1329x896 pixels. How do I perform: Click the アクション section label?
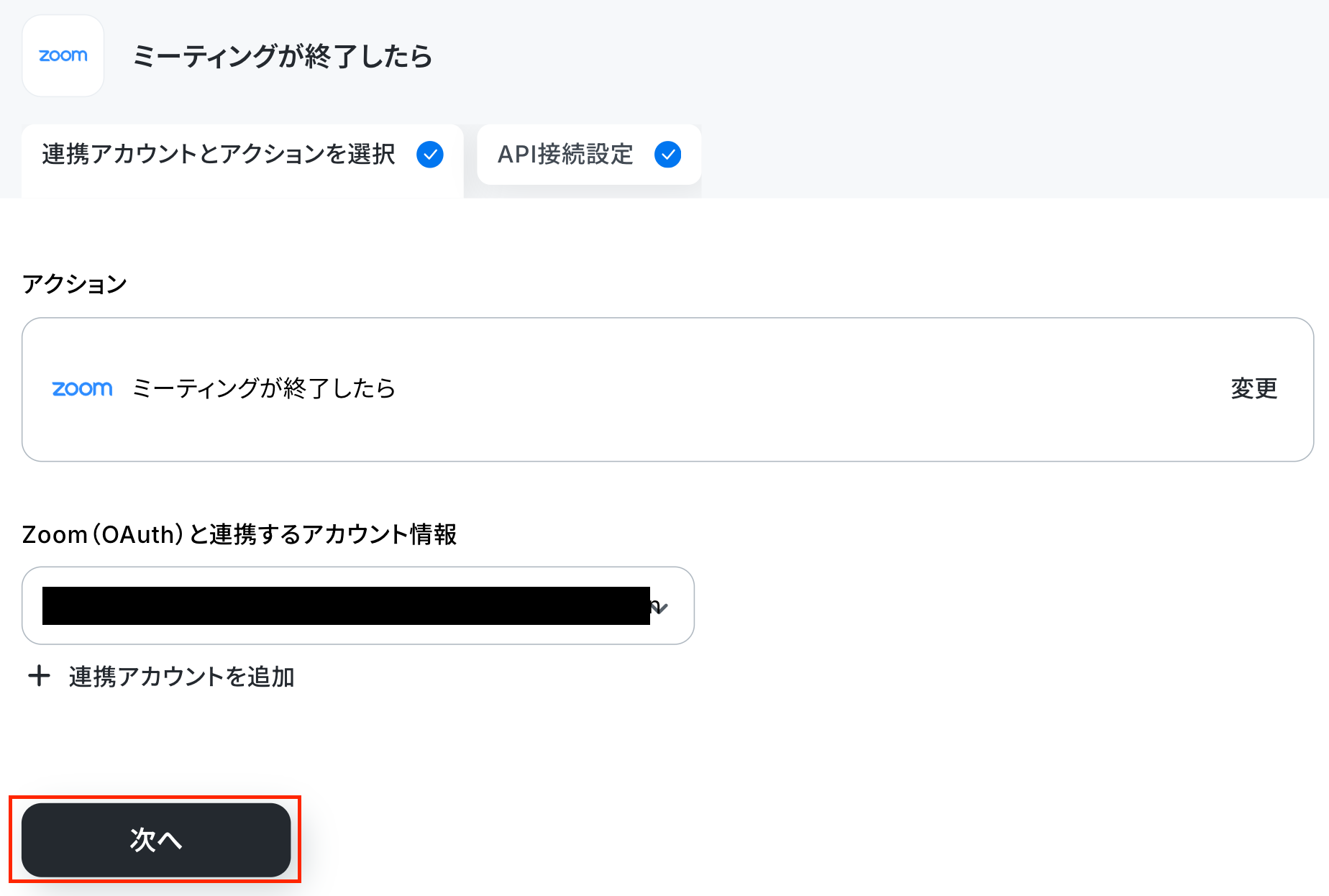click(x=75, y=284)
